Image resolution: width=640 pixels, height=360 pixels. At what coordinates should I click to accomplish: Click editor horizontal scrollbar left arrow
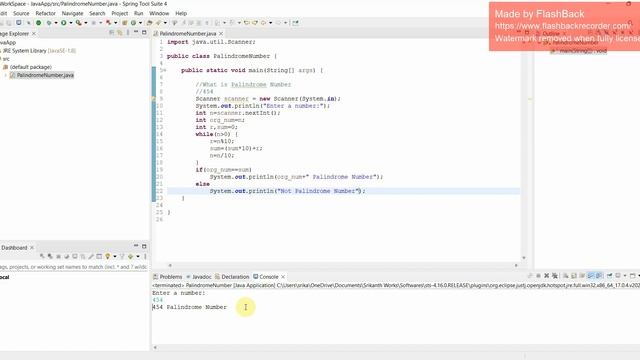170,265
